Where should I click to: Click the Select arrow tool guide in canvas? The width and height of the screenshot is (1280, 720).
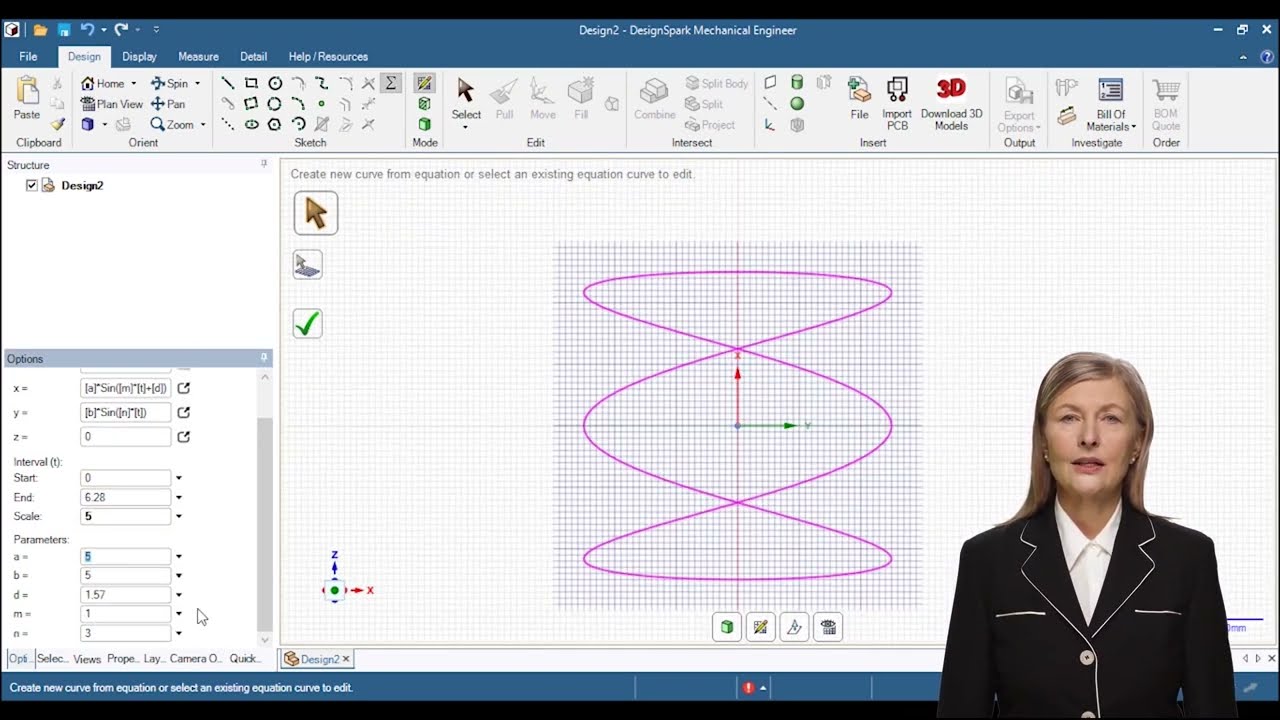pos(316,213)
